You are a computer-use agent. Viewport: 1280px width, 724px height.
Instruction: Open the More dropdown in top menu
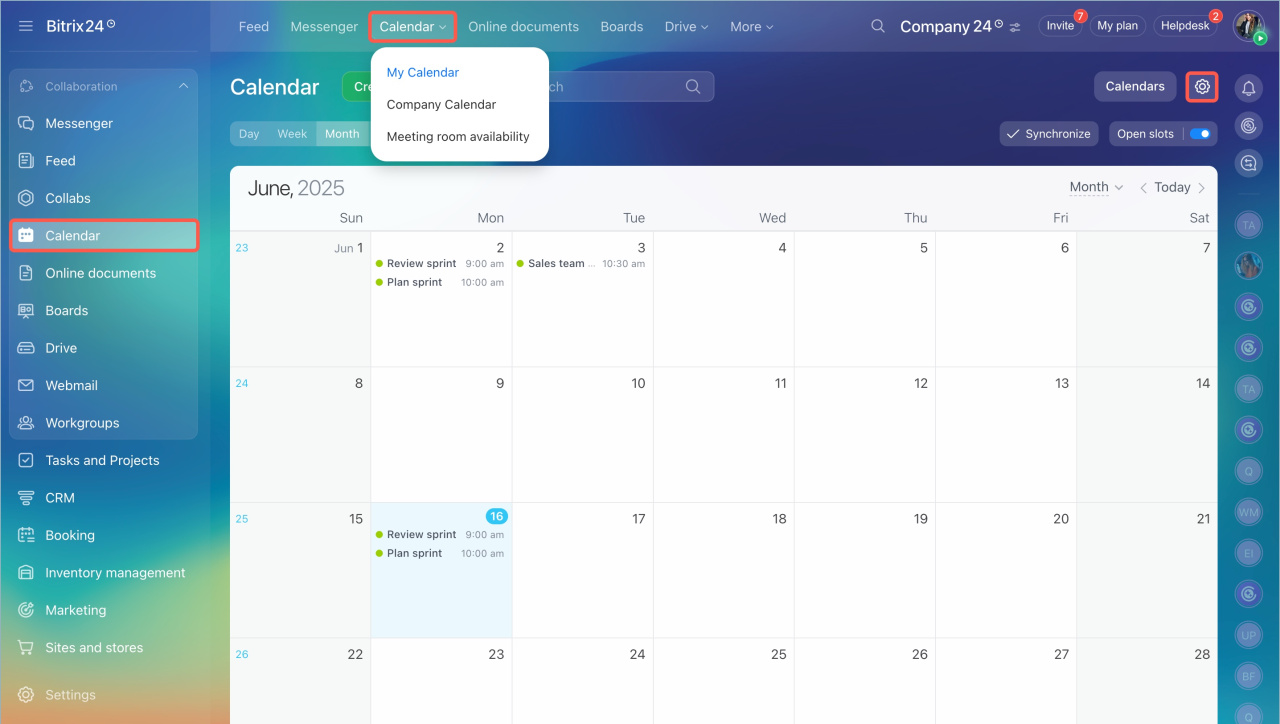coord(751,26)
